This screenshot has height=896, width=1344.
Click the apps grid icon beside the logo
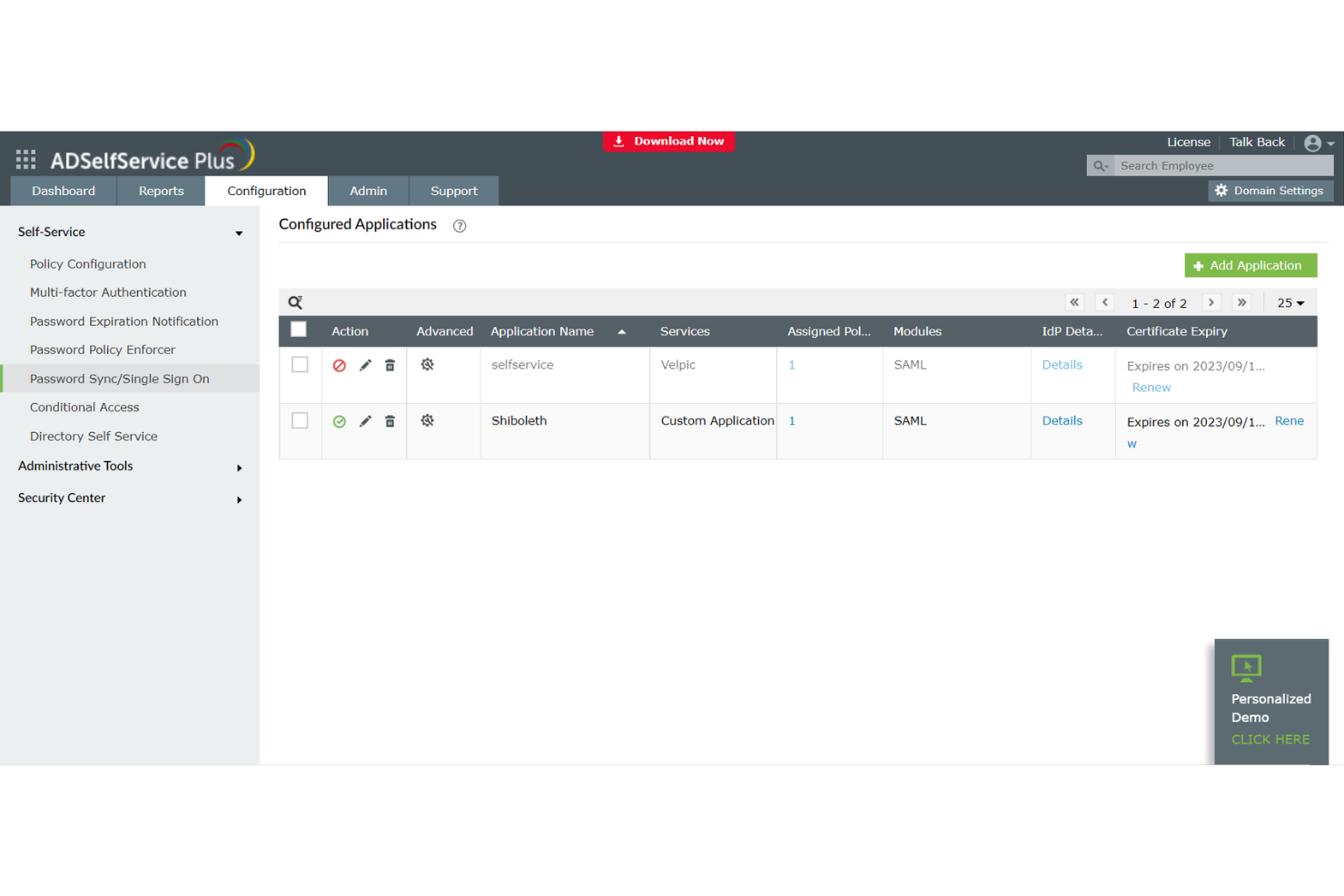tap(25, 158)
